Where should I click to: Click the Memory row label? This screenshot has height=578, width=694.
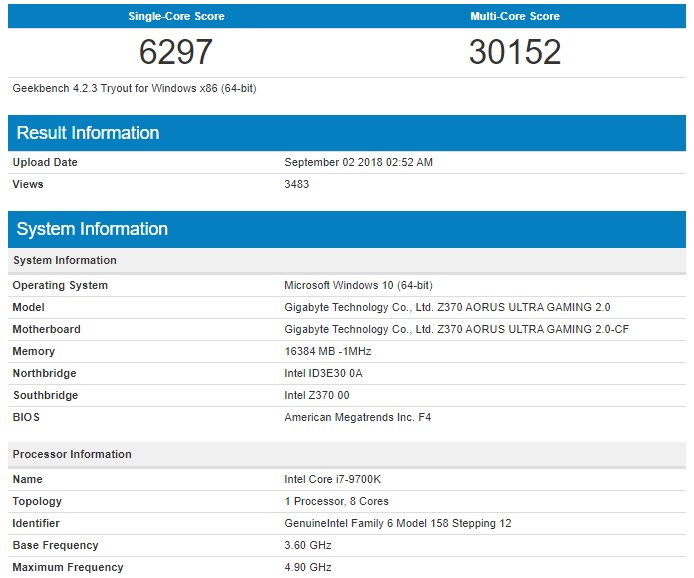coord(34,351)
